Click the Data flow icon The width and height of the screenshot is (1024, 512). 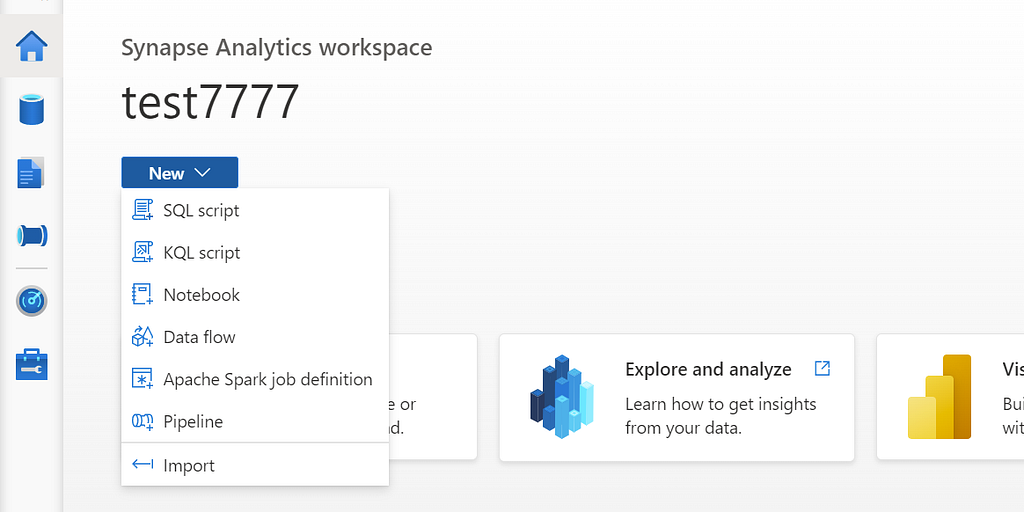pyautogui.click(x=142, y=337)
